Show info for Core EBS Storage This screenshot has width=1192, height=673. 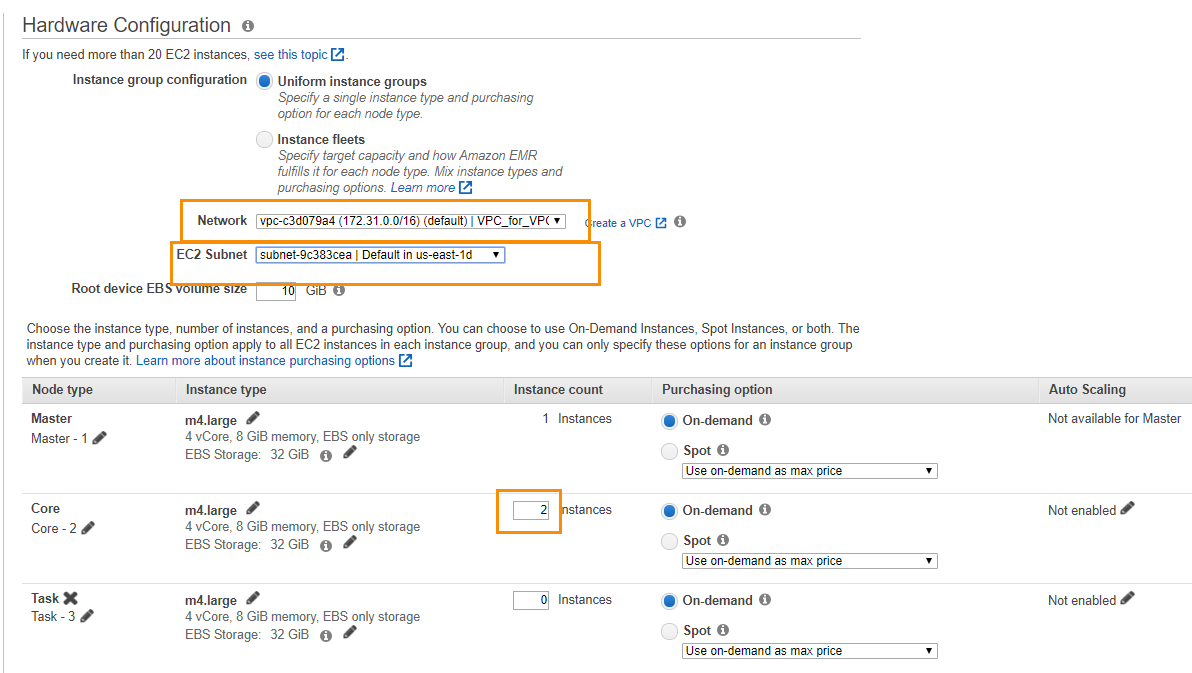click(x=326, y=546)
